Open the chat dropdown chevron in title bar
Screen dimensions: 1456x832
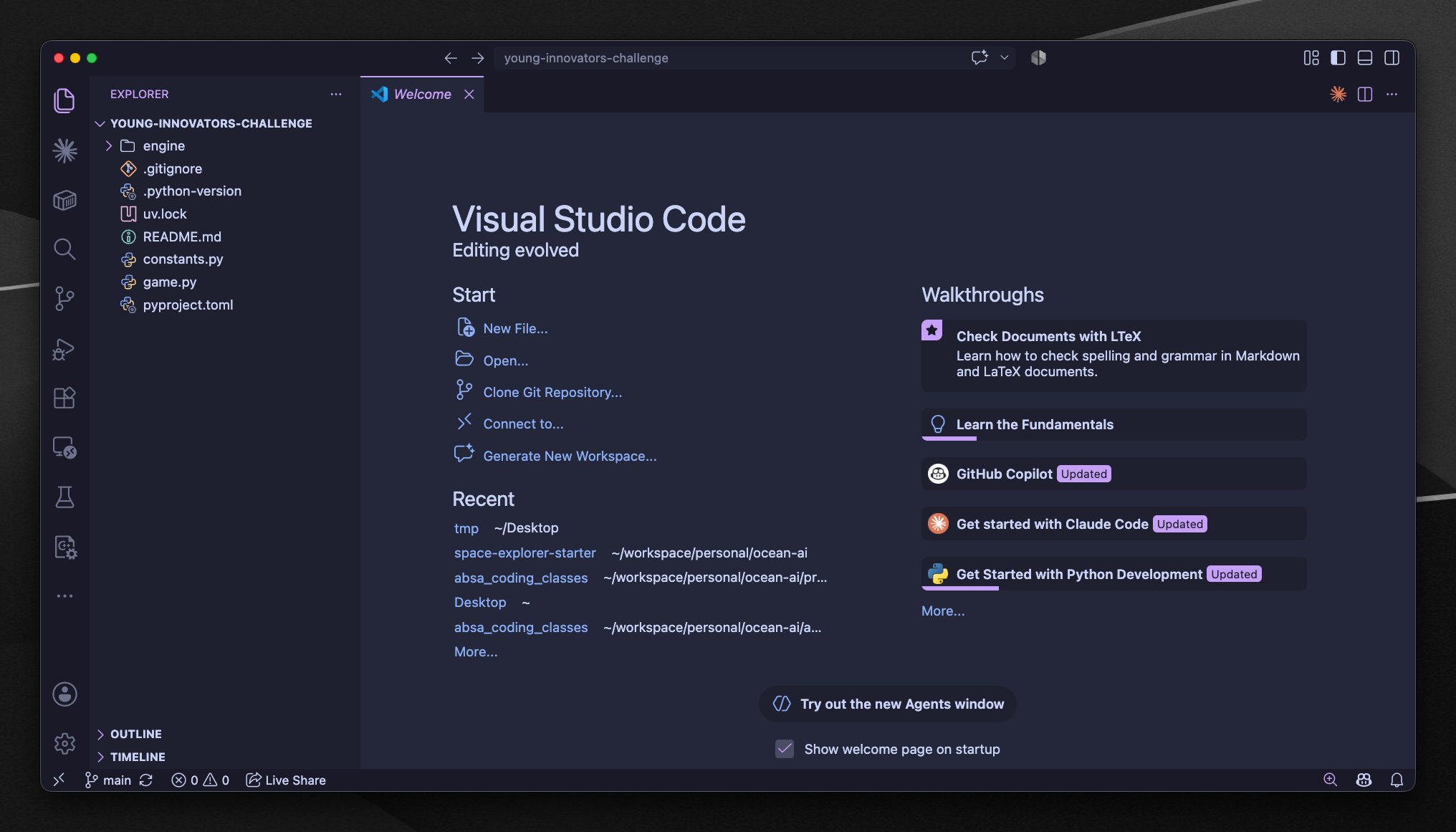coord(1005,58)
